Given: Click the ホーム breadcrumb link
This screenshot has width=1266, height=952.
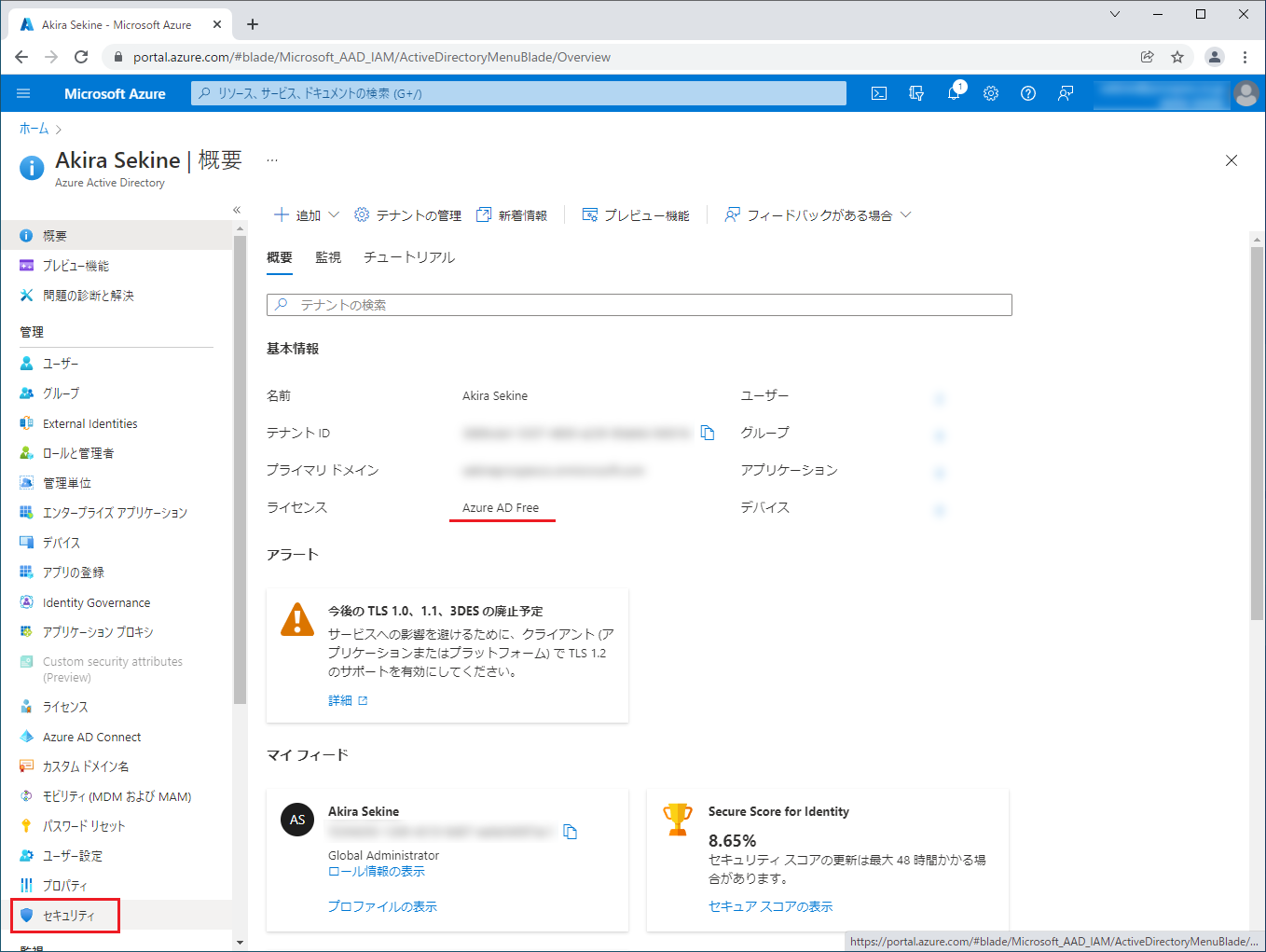Looking at the screenshot, I should coord(34,129).
